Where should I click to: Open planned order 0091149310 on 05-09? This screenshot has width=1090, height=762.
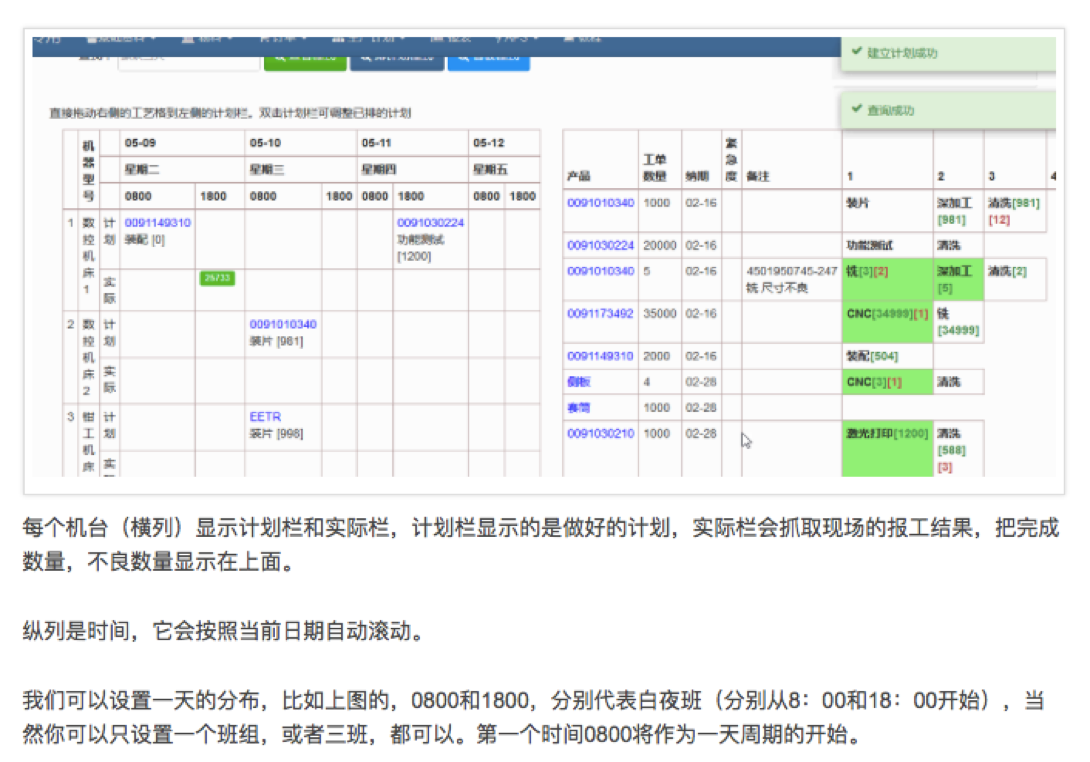pos(158,222)
